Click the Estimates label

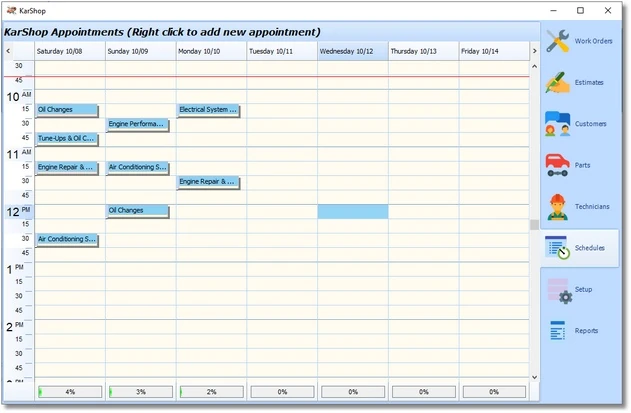pos(589,83)
